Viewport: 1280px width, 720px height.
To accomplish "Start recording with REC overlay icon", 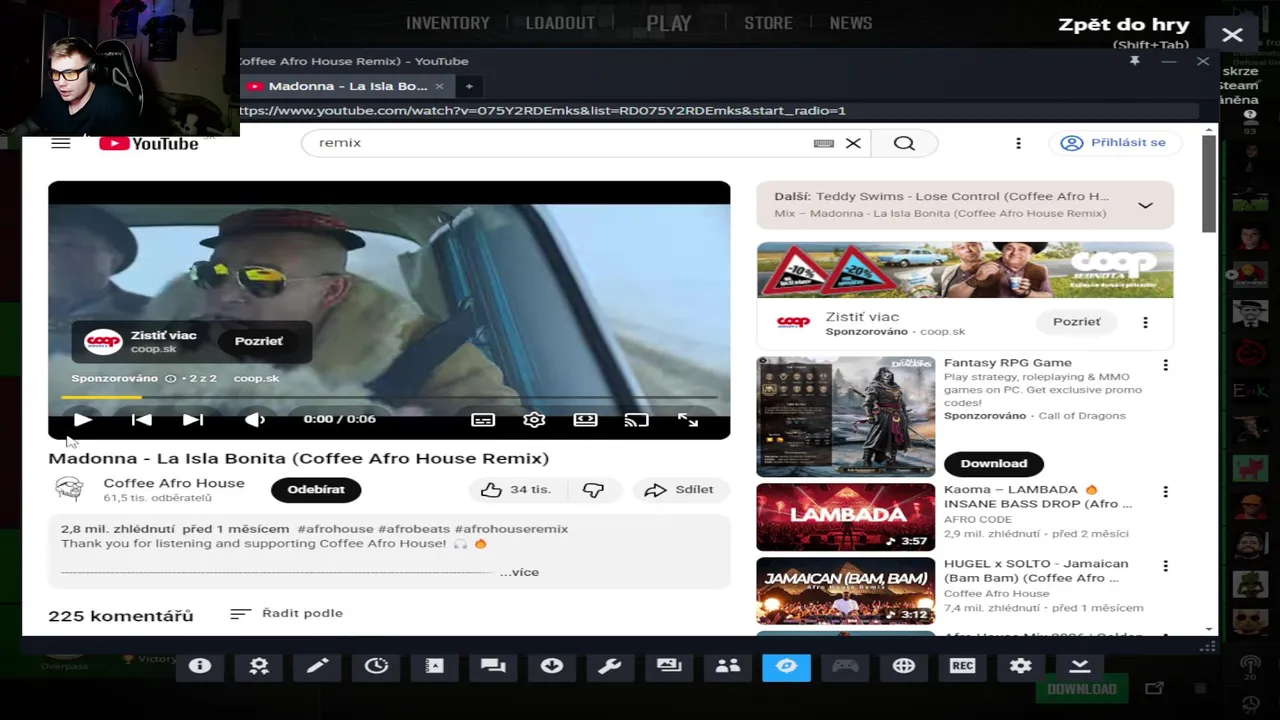I will tap(962, 666).
